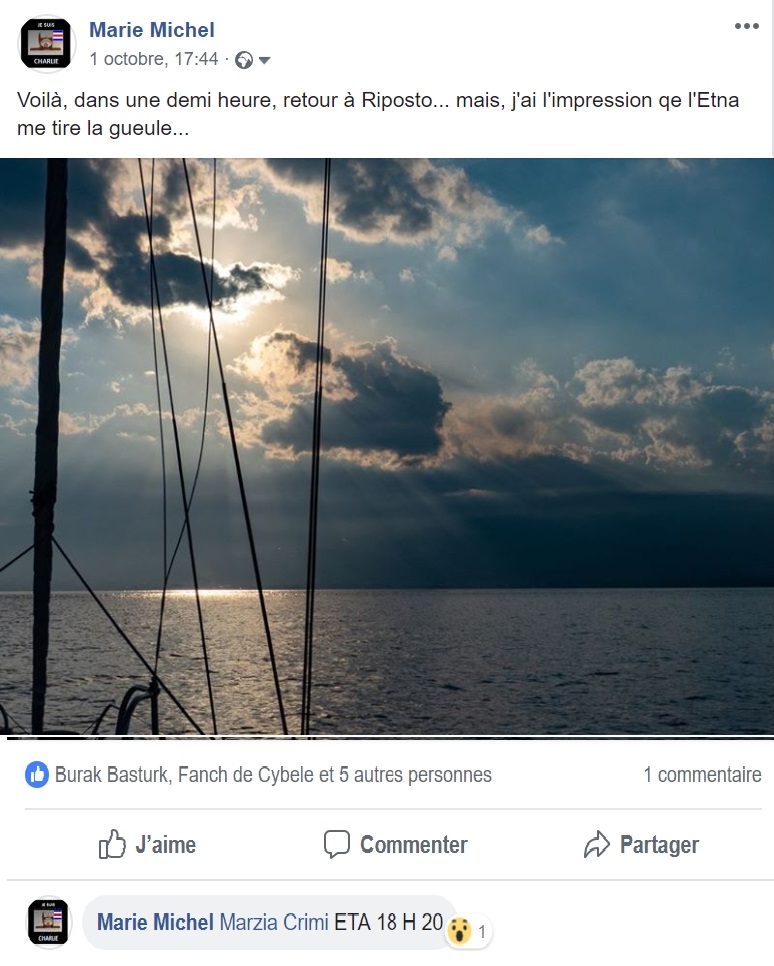Screen dimensions: 774x966
Task: Click the wow emoji reaction on comment
Action: 459,930
